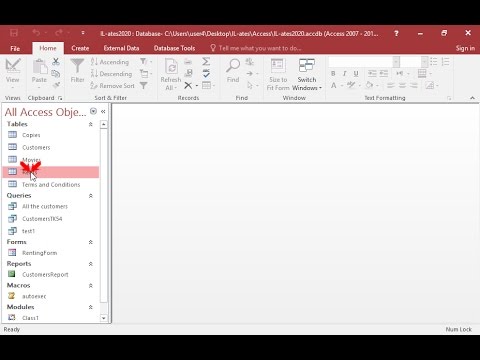Click the Sign in link
Viewport: 480px width, 360px height.
465,48
